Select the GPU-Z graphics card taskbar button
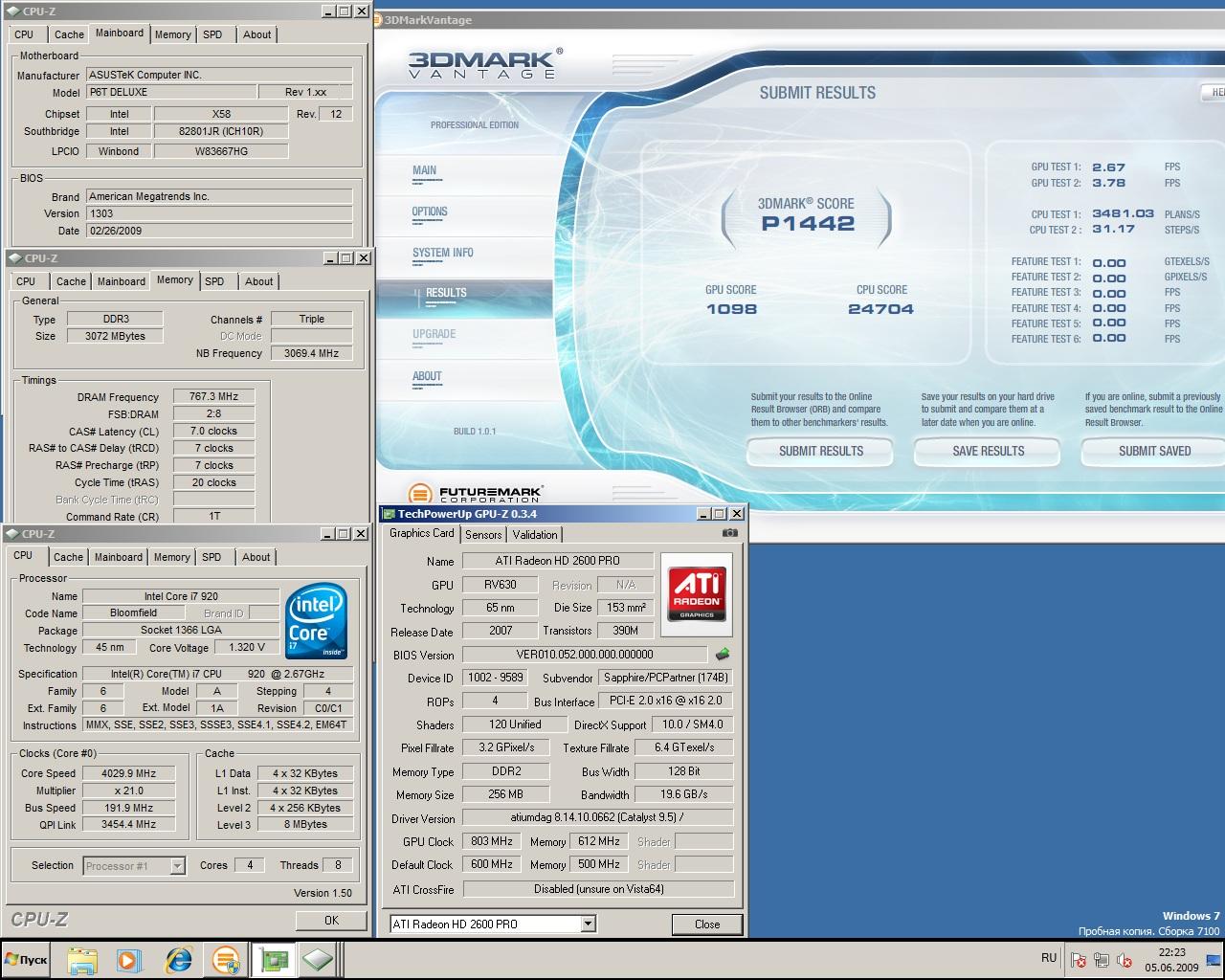The height and width of the screenshot is (980, 1225). pyautogui.click(x=273, y=960)
